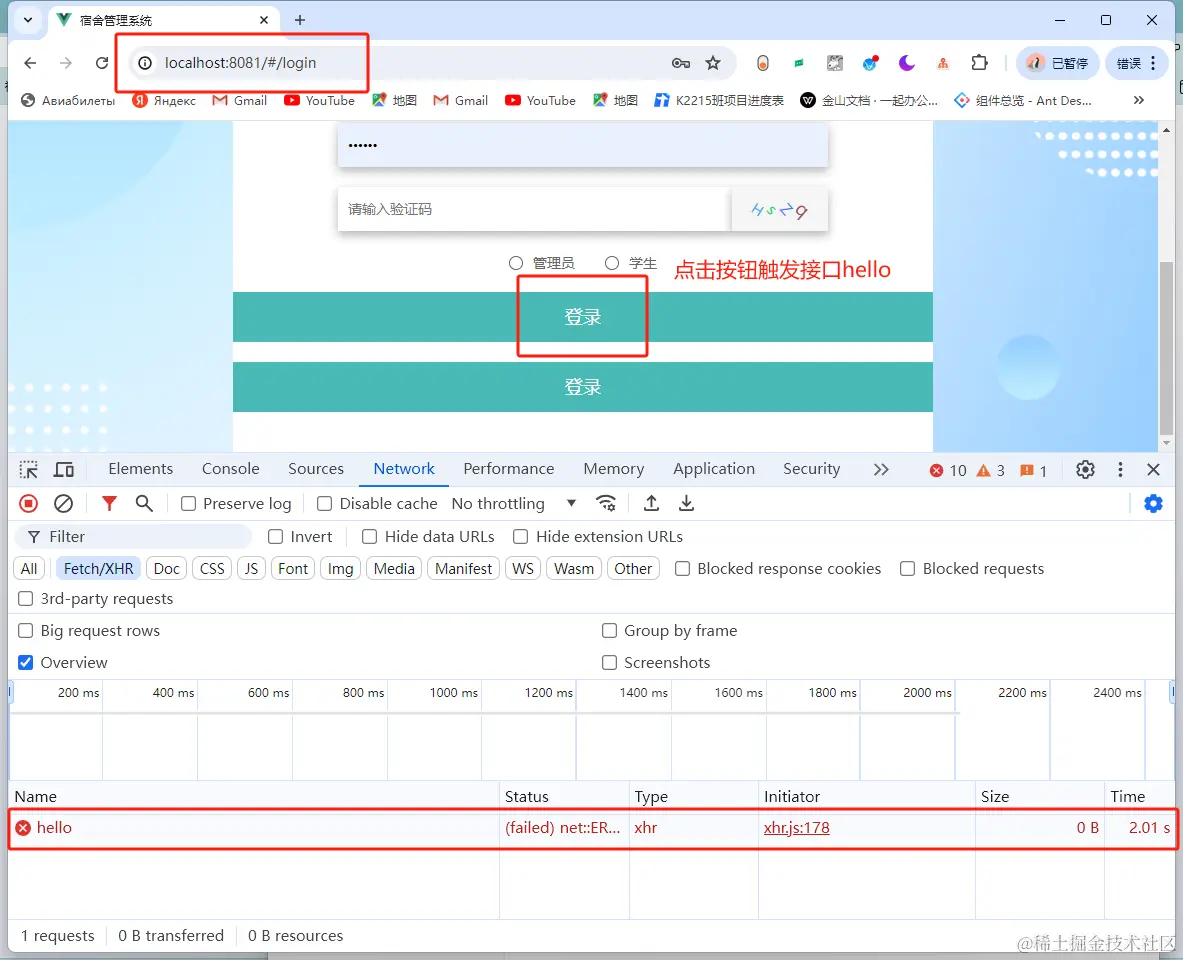Open the No throttling dropdown
The height and width of the screenshot is (960, 1183).
pyautogui.click(x=513, y=503)
